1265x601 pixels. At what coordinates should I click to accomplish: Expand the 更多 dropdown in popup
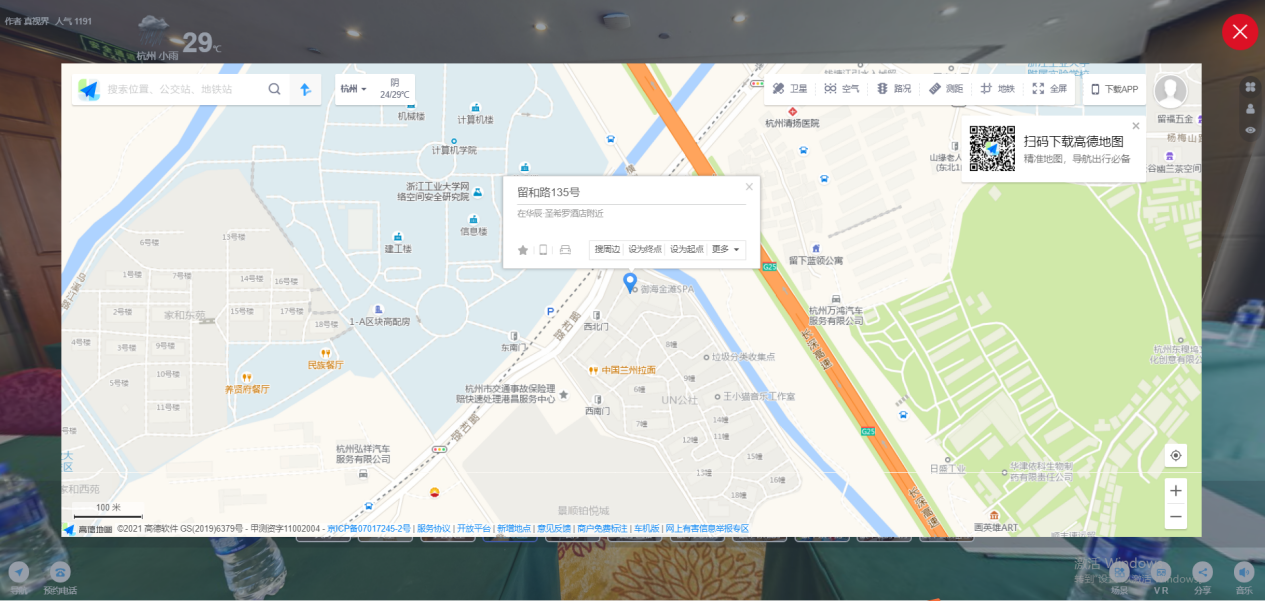[x=726, y=249]
